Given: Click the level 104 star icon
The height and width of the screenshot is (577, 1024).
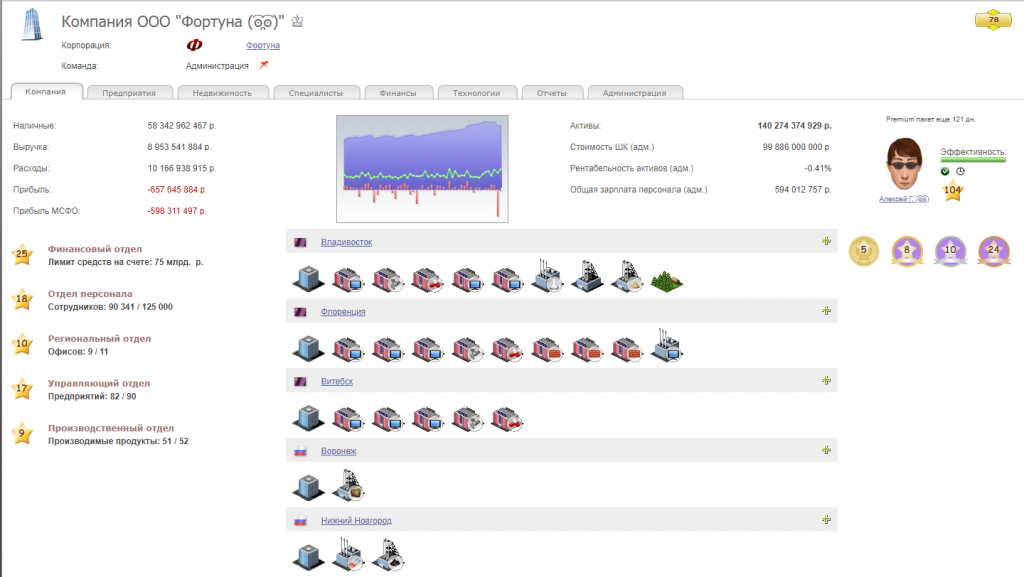Looking at the screenshot, I should (952, 192).
